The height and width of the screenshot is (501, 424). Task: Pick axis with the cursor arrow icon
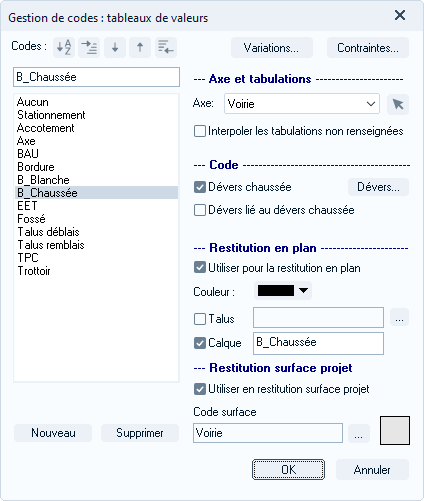[x=398, y=104]
